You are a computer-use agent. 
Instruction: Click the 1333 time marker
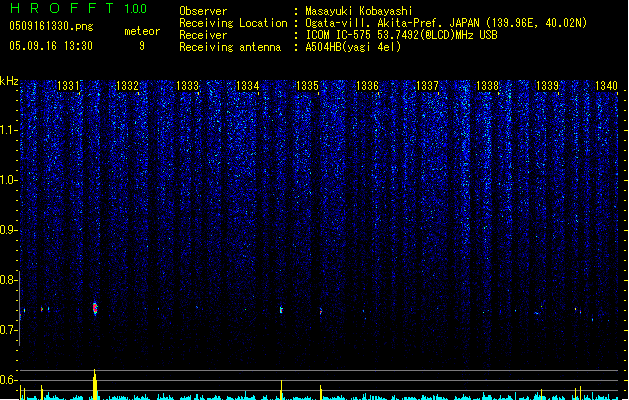(x=187, y=86)
